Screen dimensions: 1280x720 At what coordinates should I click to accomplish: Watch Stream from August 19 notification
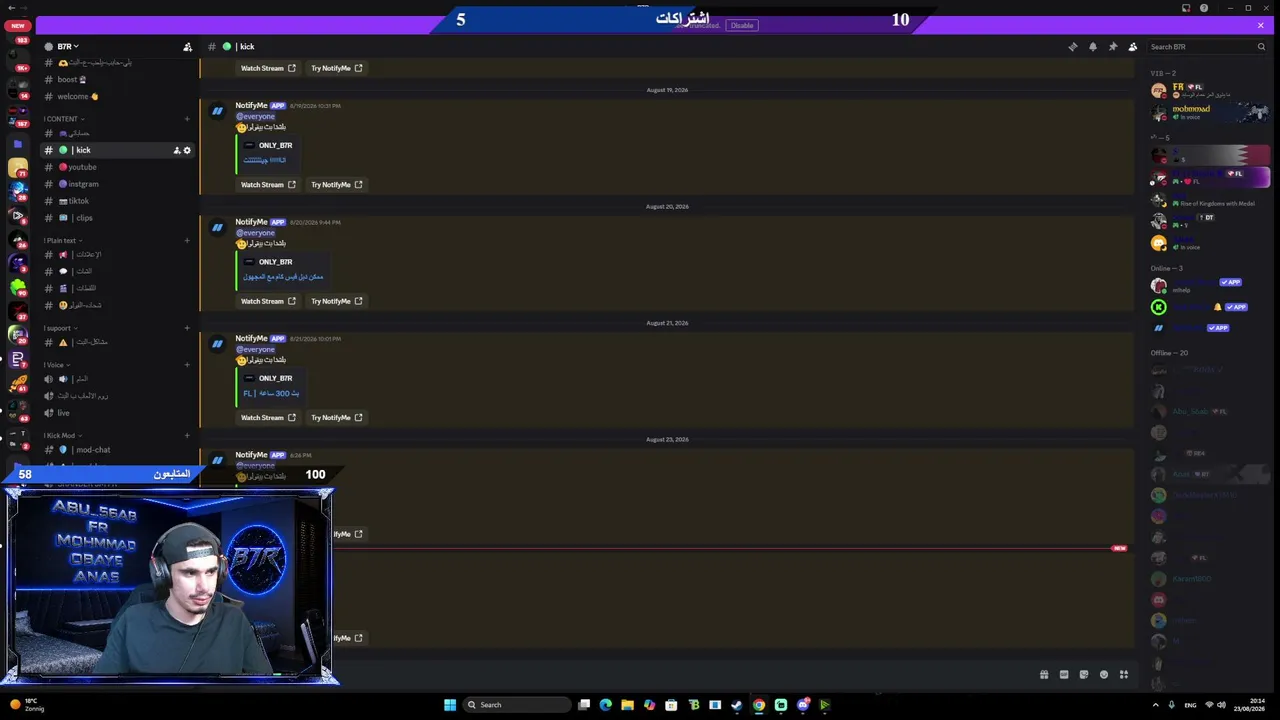pyautogui.click(x=268, y=185)
